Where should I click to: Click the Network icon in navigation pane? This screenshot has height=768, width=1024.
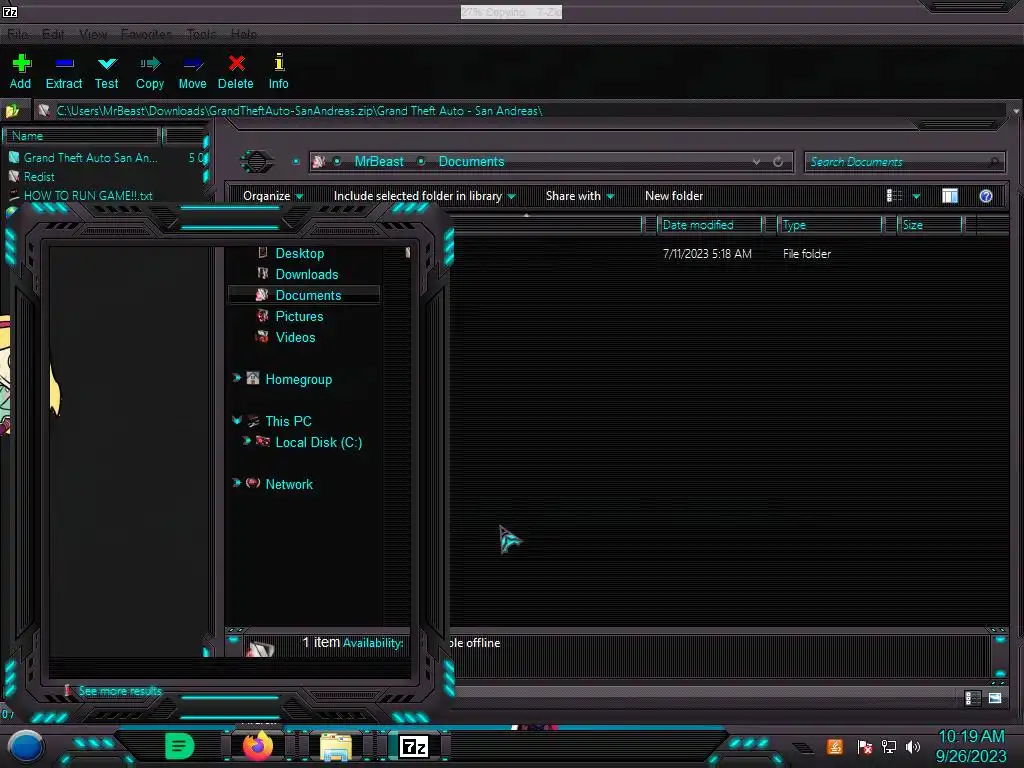click(x=253, y=483)
